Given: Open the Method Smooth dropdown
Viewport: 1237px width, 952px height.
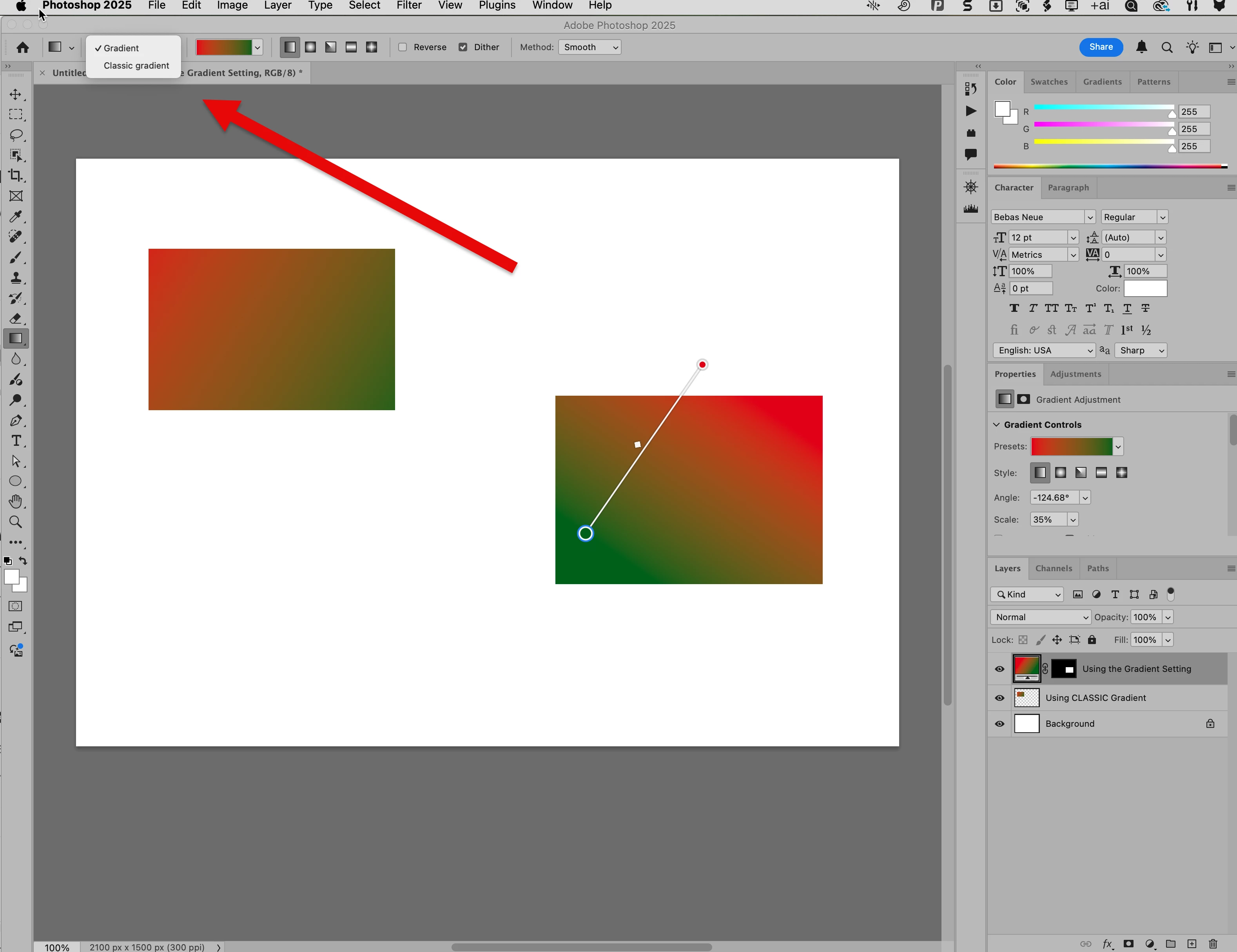Looking at the screenshot, I should click(x=589, y=47).
